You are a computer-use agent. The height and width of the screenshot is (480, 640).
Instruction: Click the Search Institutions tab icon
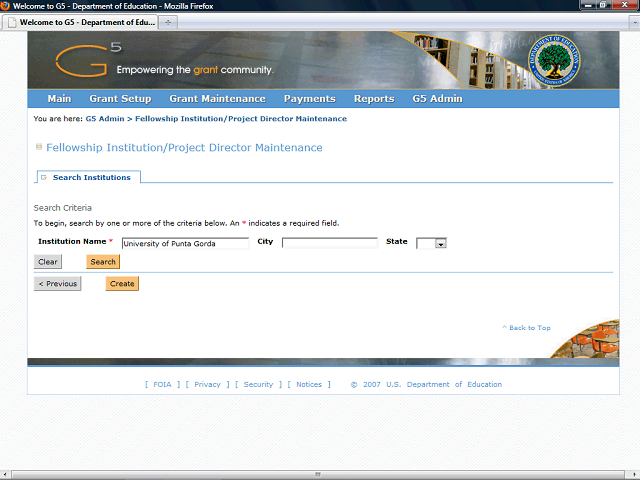(x=44, y=178)
